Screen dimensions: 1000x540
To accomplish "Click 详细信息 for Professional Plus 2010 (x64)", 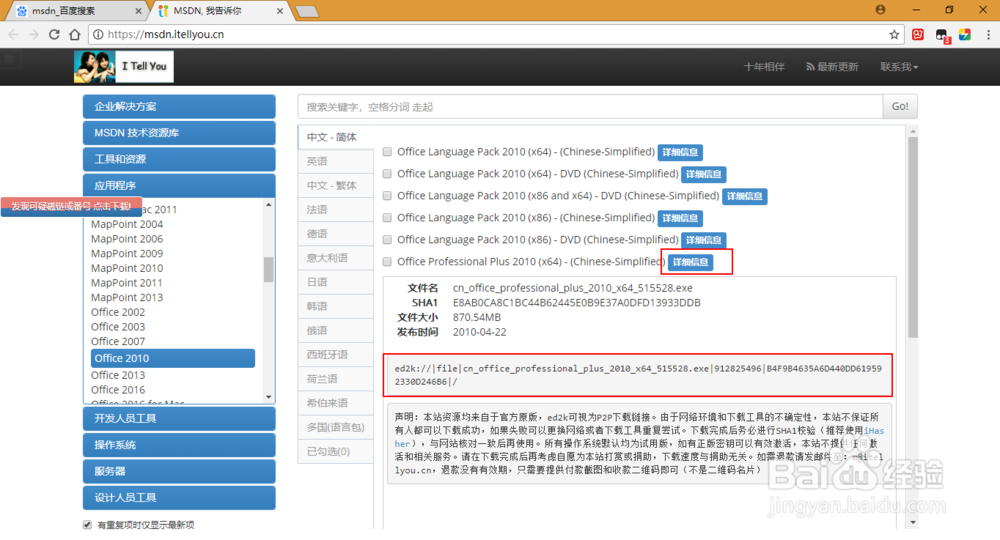I will point(691,262).
